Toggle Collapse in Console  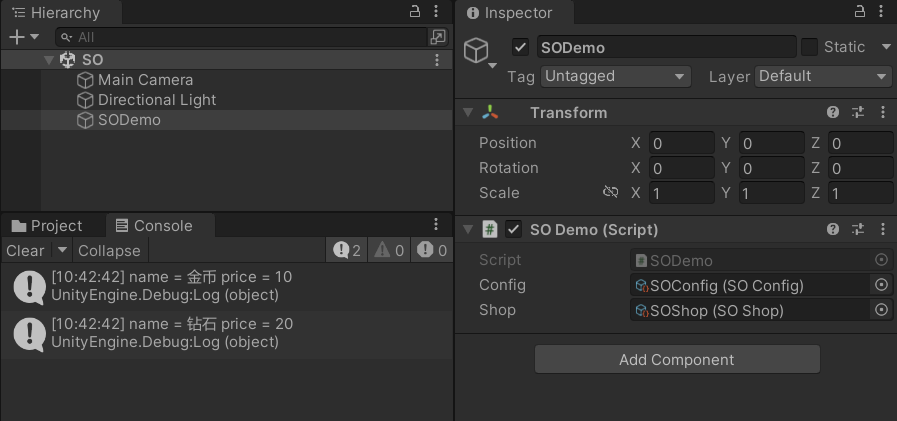point(109,251)
